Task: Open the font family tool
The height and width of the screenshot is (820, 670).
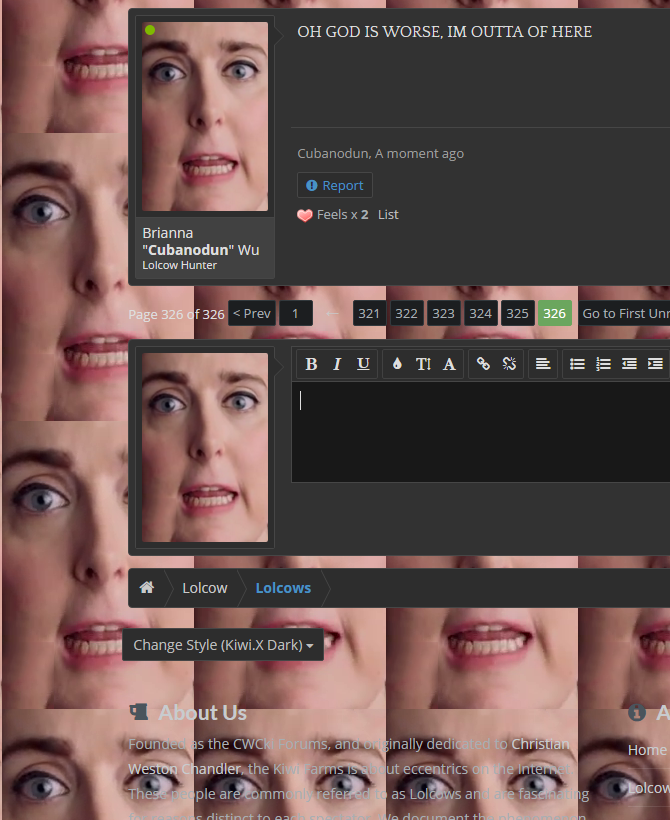Action: 449,364
